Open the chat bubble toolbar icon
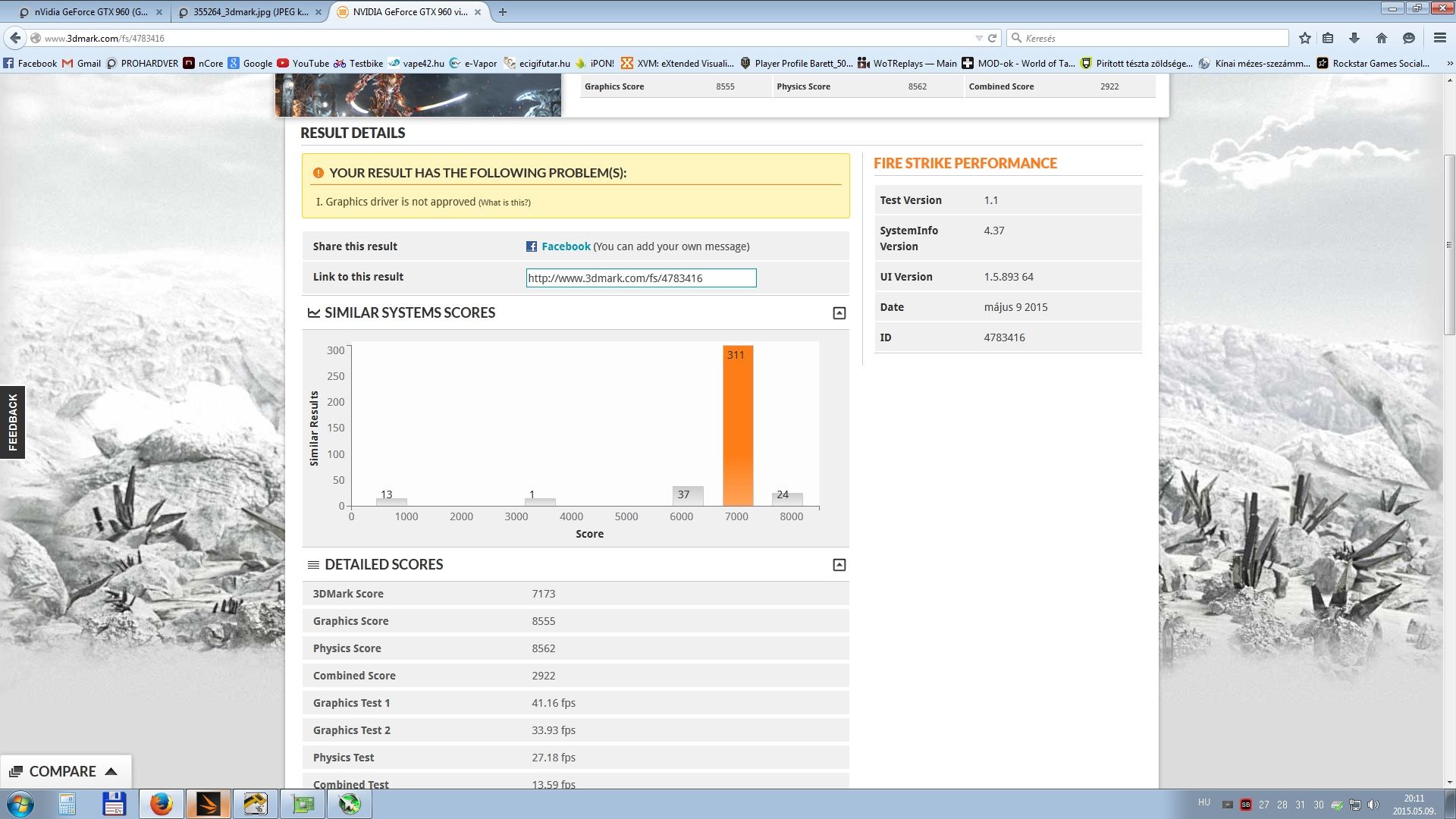This screenshot has width=1456, height=819. point(1409,38)
